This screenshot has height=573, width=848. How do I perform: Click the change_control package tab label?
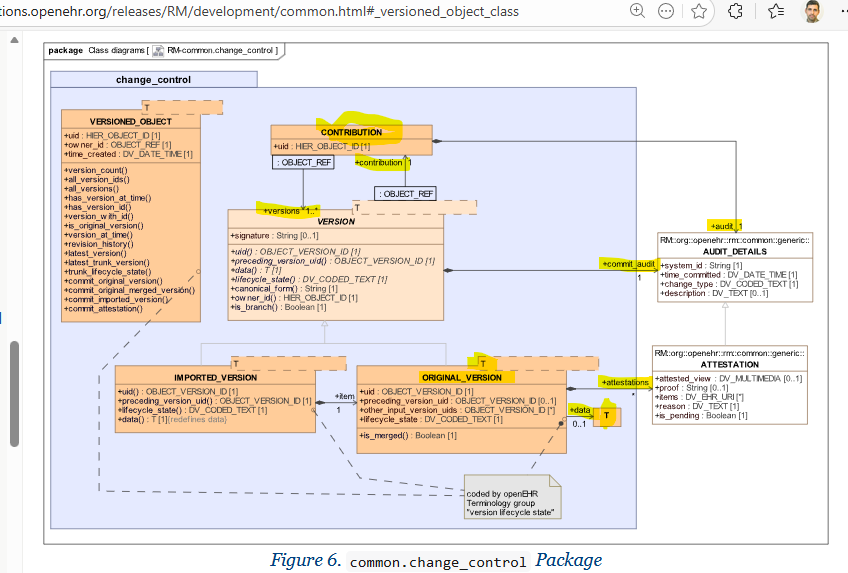point(153,80)
